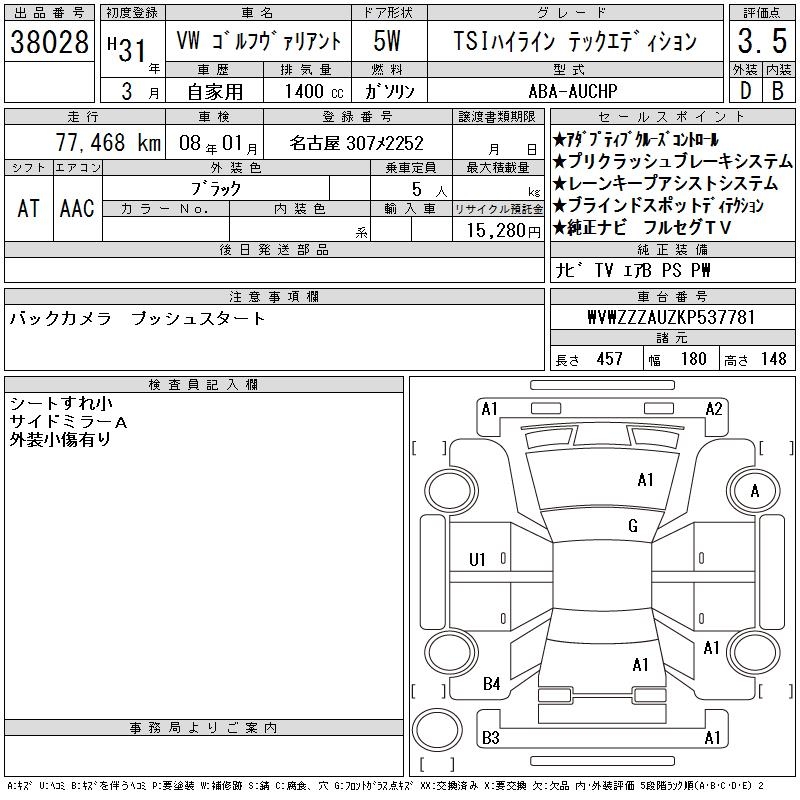The height and width of the screenshot is (800, 800).
Task: Select the chassis number WVWZZZAUZKP537781
Action: (671, 317)
